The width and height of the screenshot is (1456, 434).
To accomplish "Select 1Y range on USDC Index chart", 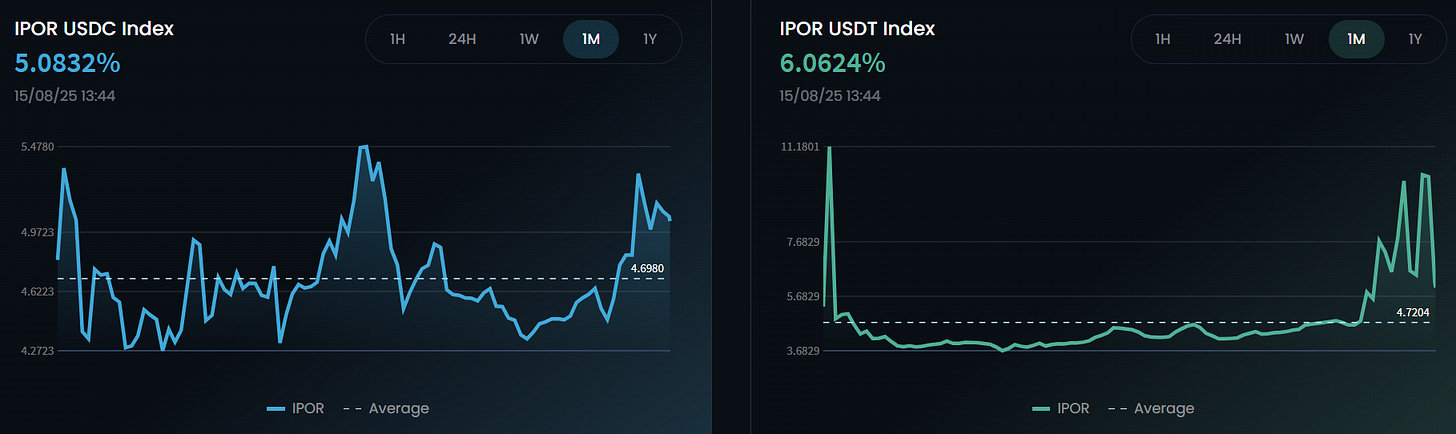I will pos(650,39).
